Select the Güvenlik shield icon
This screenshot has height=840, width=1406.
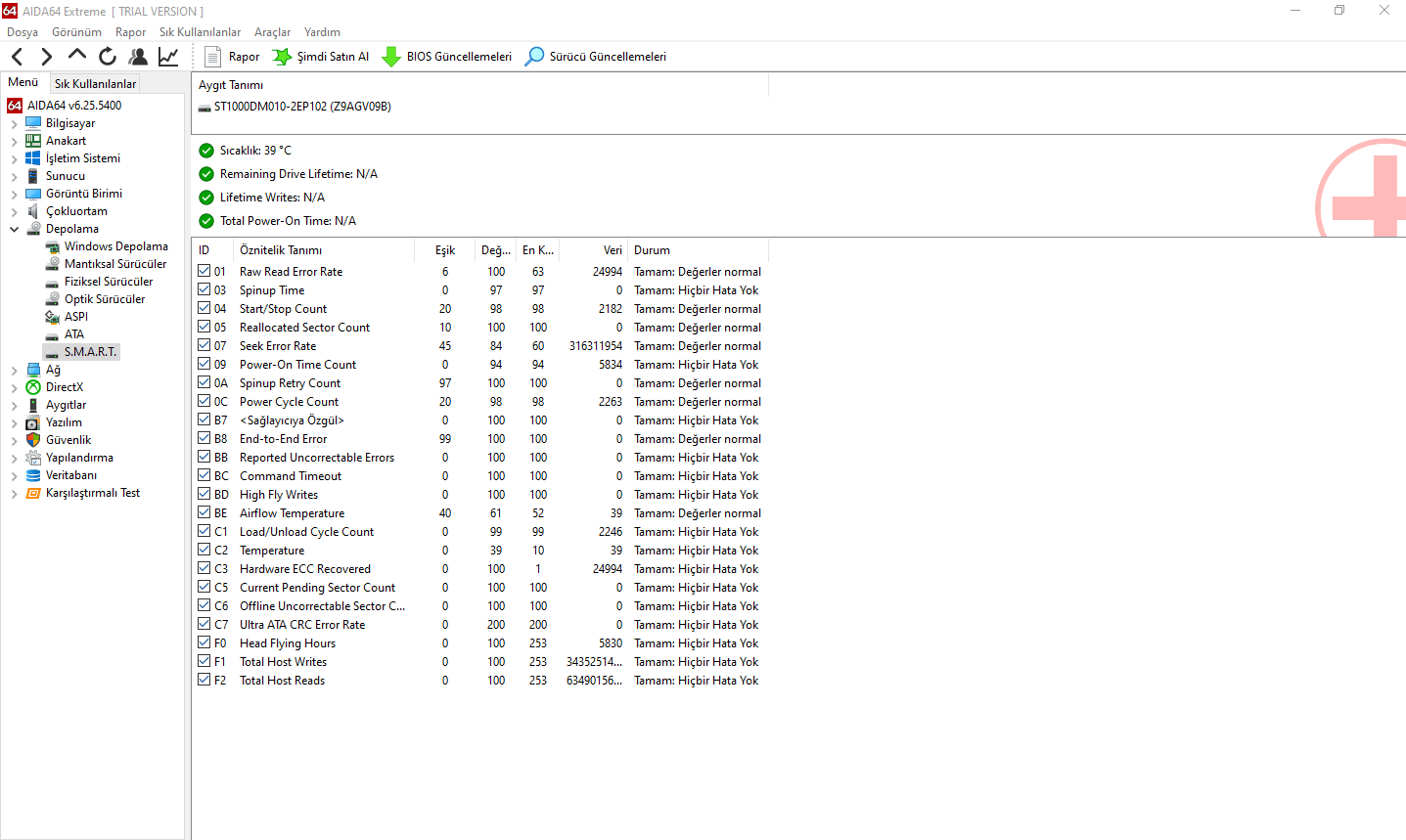[33, 440]
